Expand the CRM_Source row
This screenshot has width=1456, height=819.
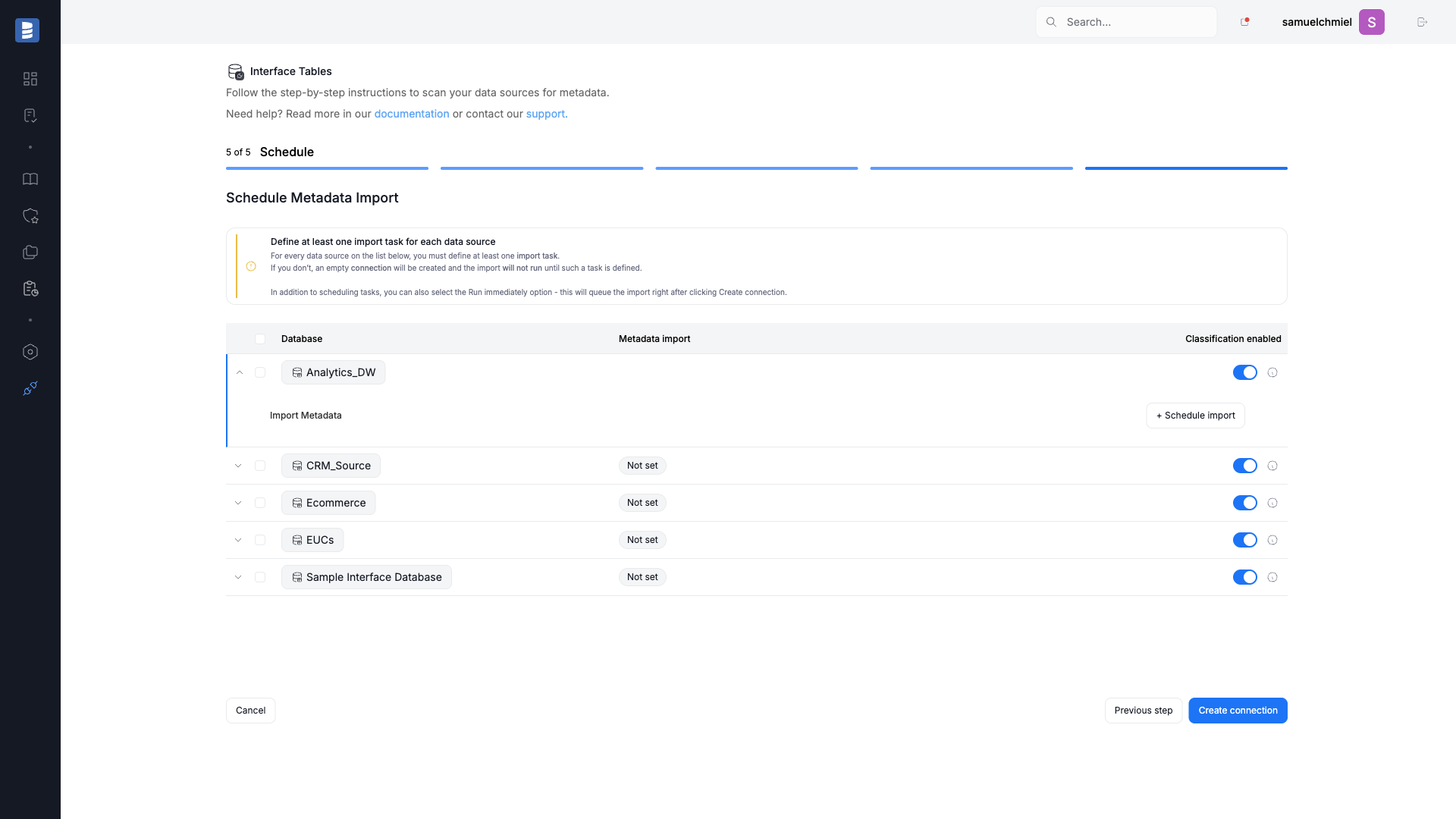[238, 466]
